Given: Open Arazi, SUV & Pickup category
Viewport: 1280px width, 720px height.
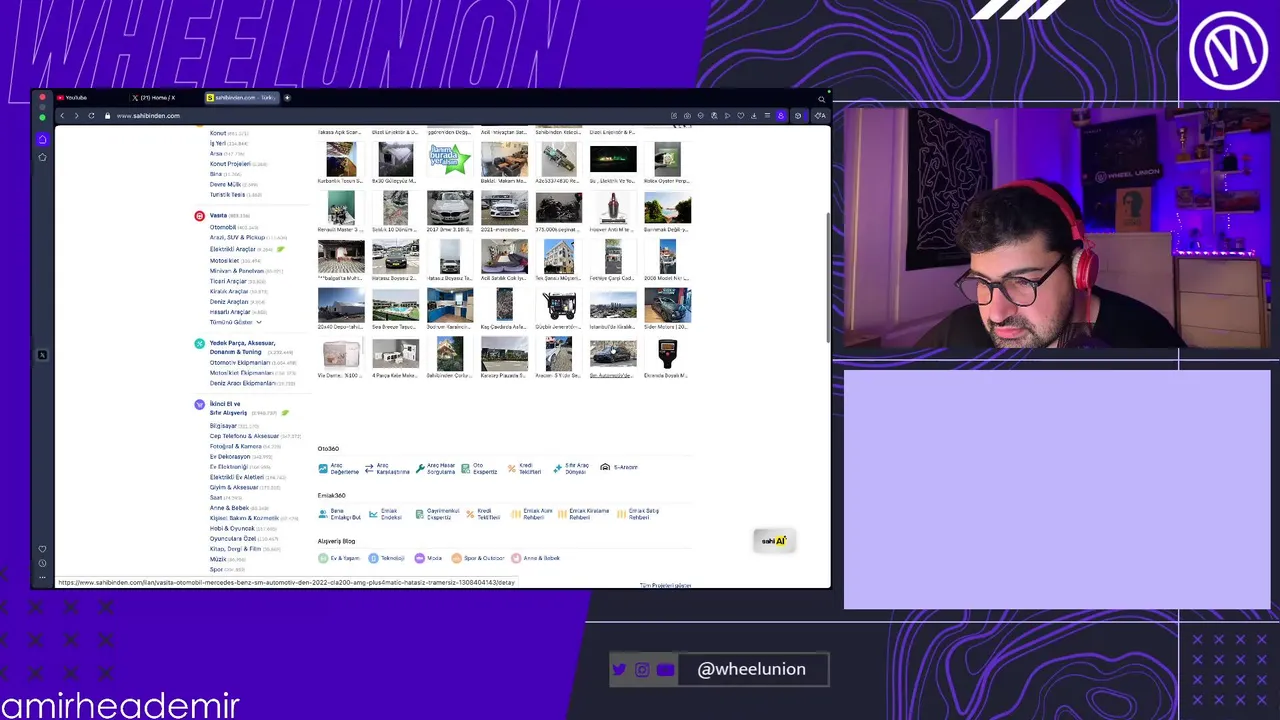Looking at the screenshot, I should (237, 238).
